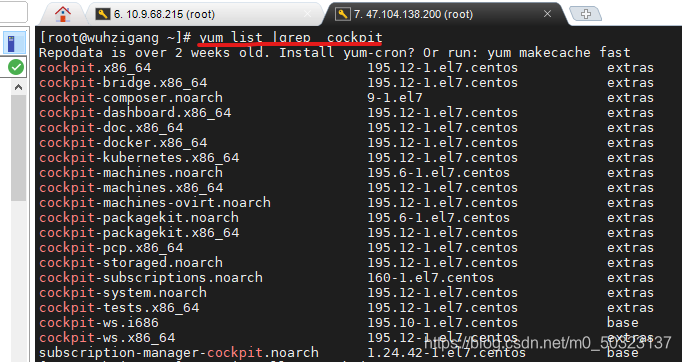Click the 'cockpit-pcp.x86_64' entry

(x=111, y=248)
